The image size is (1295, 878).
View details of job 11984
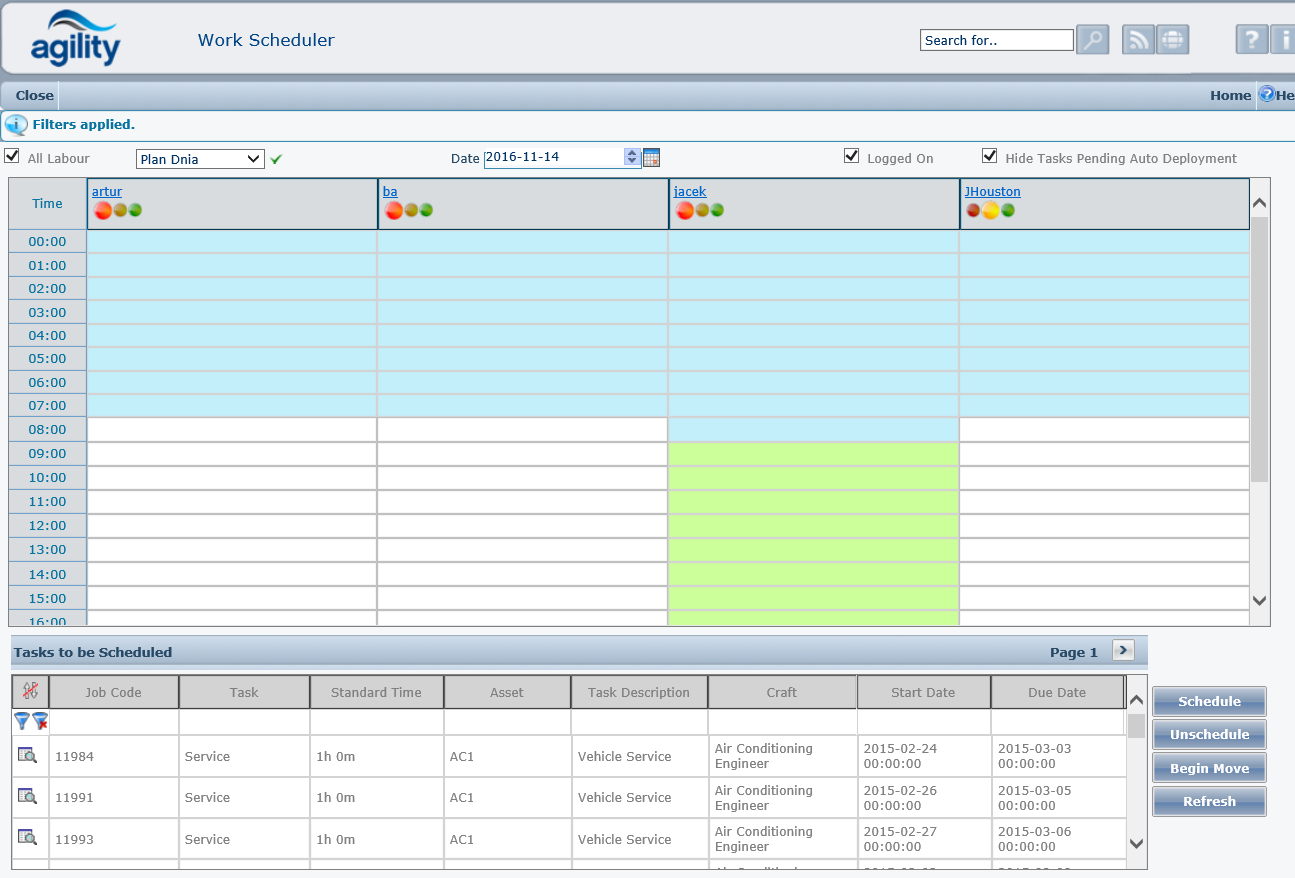pos(28,756)
